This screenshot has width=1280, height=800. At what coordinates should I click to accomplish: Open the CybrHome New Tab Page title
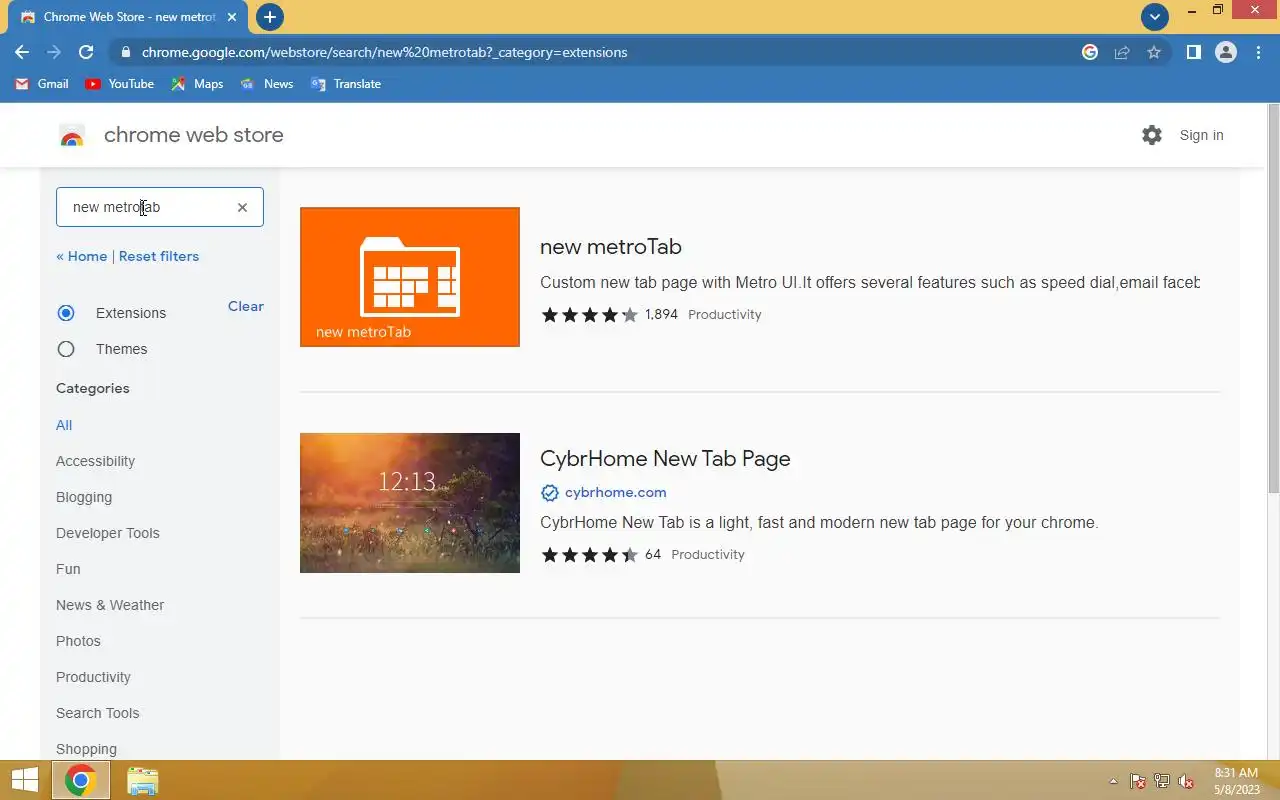(x=665, y=458)
